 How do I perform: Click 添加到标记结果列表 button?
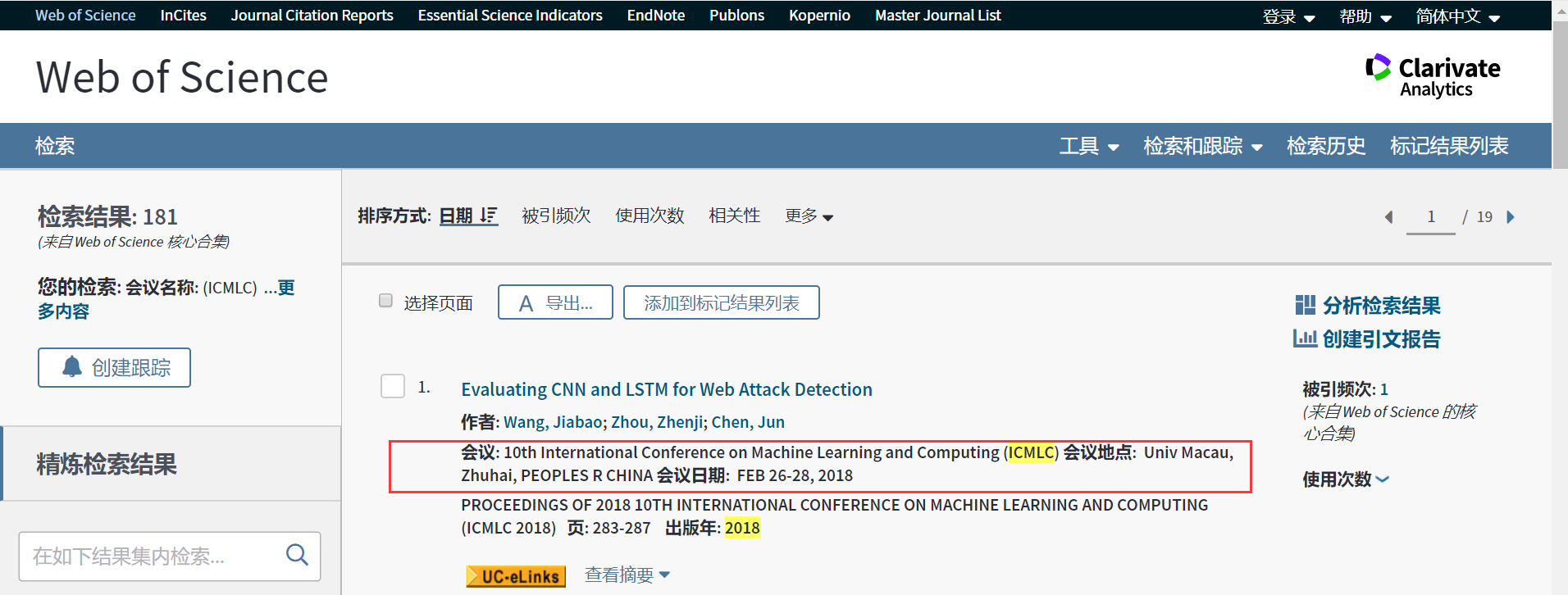coord(721,302)
